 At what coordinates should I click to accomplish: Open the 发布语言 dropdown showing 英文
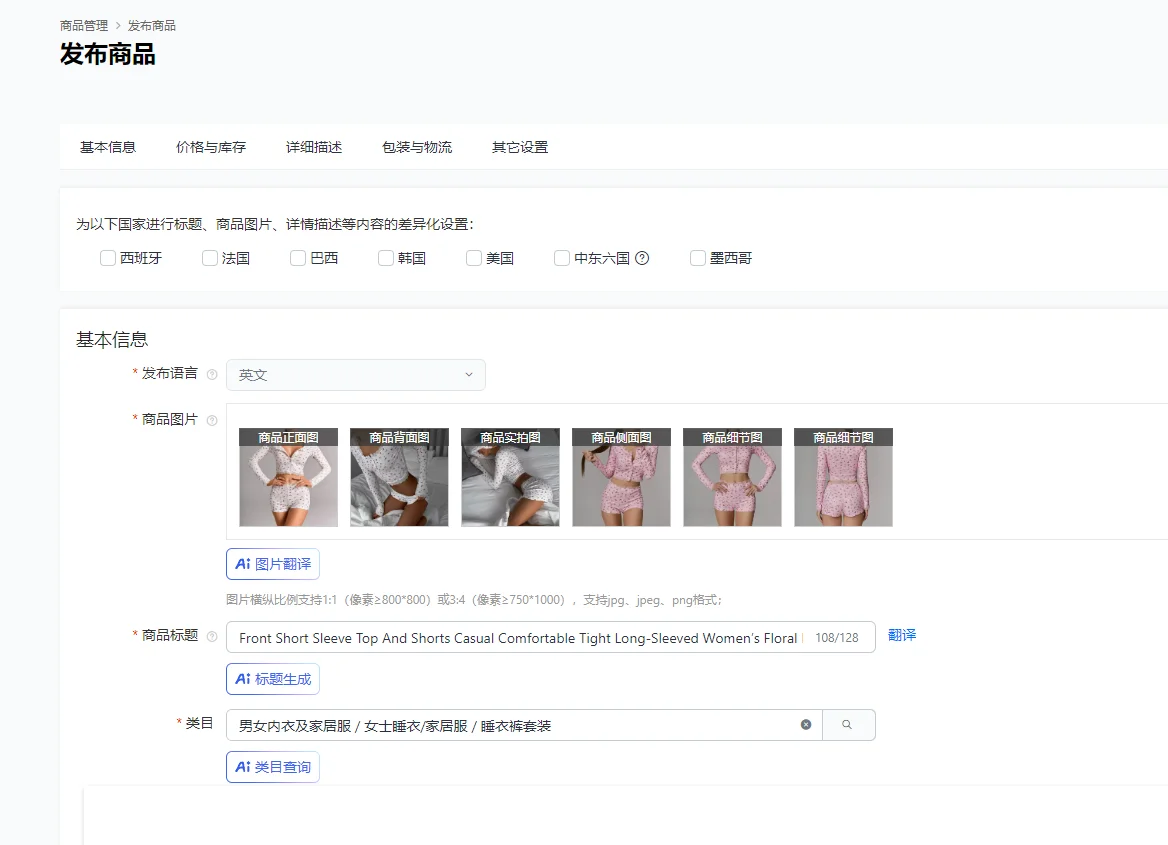click(356, 375)
